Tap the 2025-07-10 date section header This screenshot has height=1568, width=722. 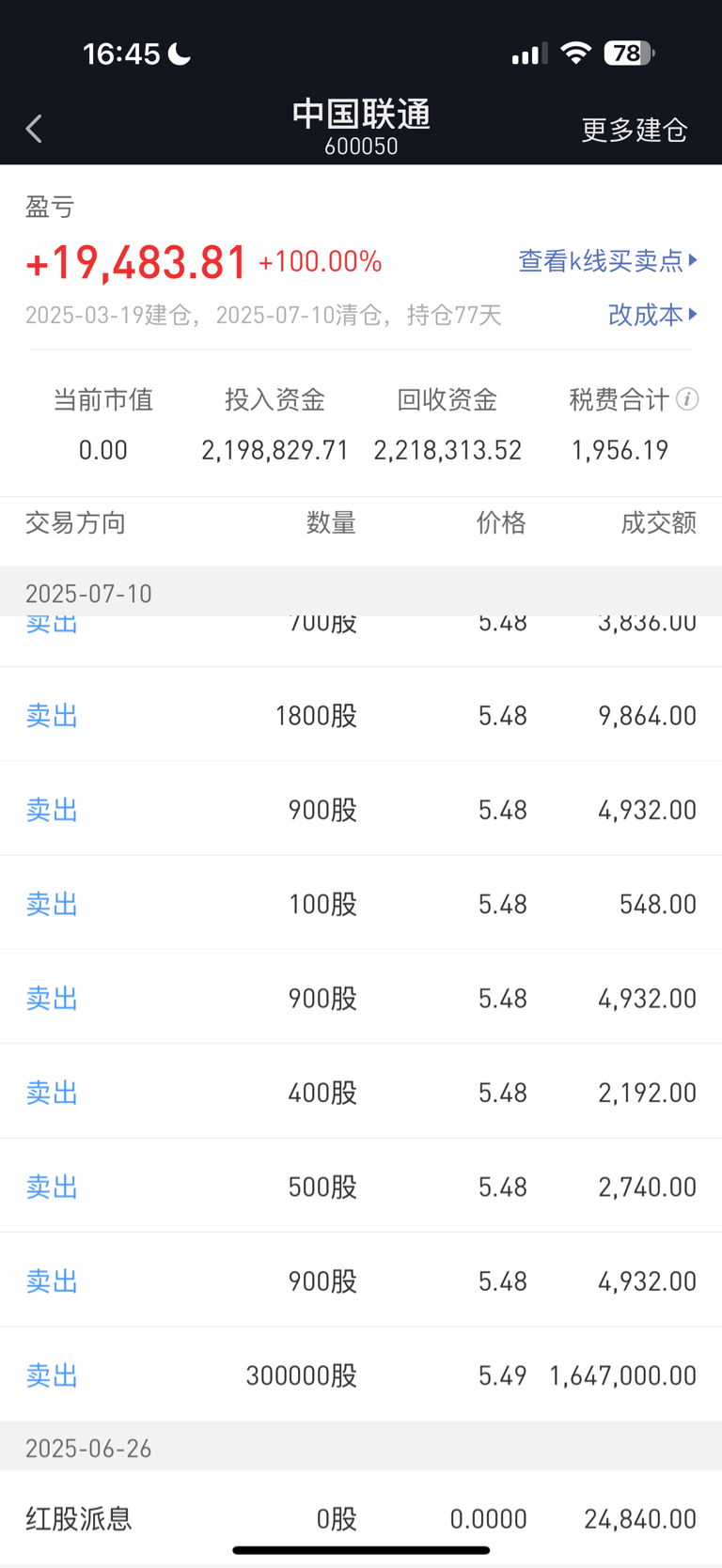[361, 592]
